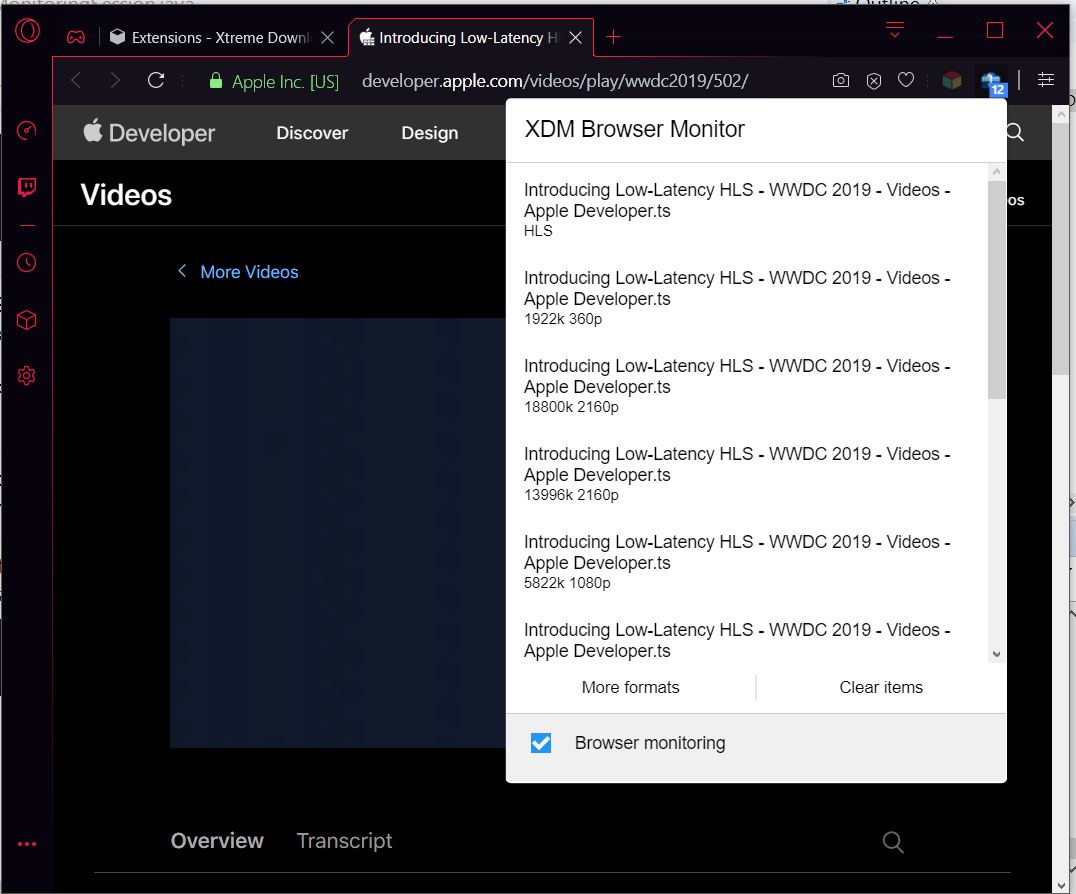Open History using the sidebar clock icon
1076x894 pixels.
(x=26, y=262)
